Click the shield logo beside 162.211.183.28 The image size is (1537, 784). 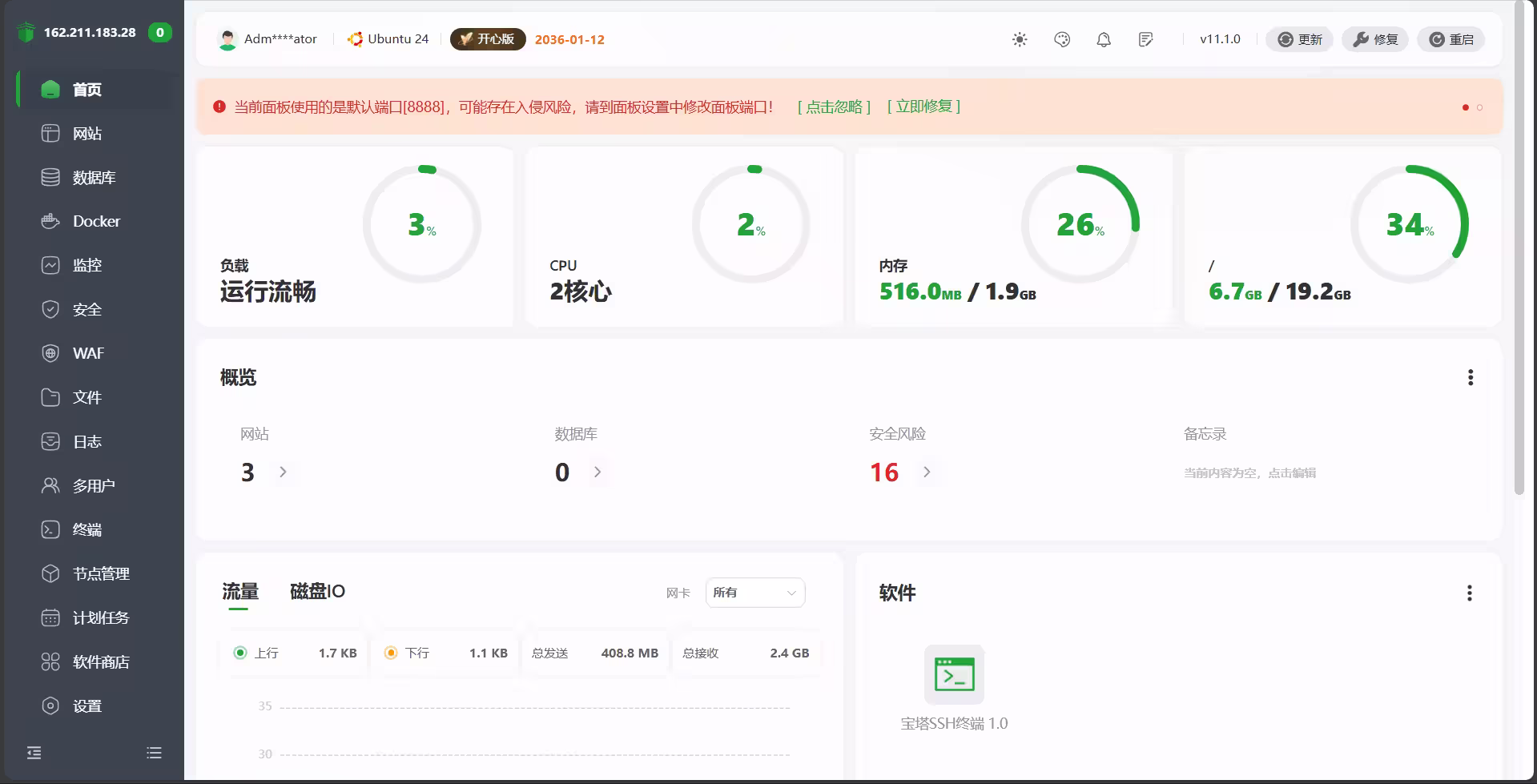[x=26, y=32]
